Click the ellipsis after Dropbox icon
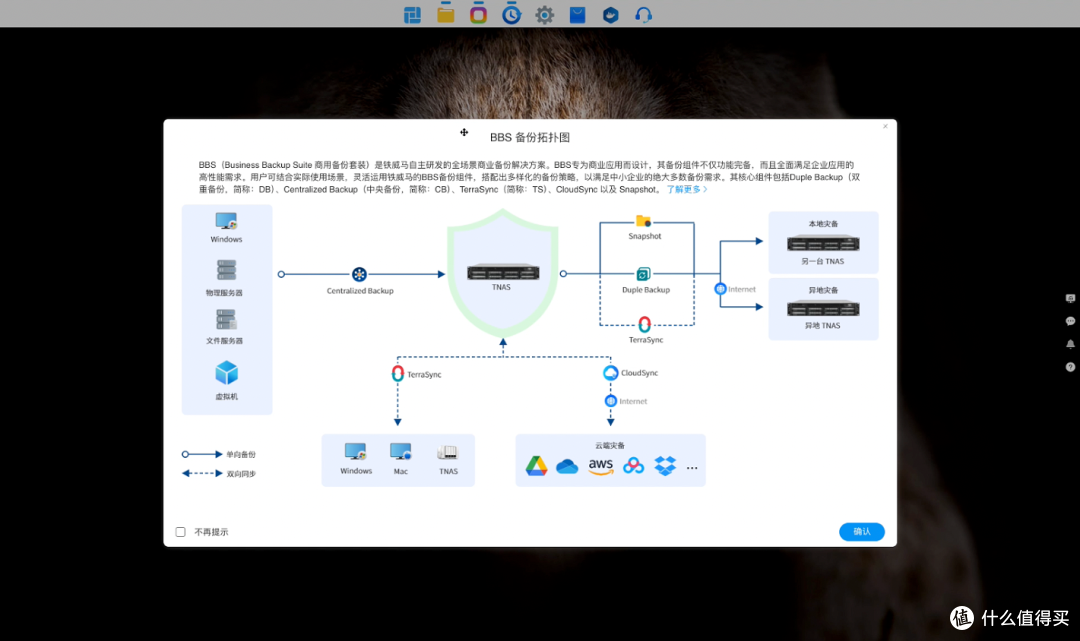Image resolution: width=1080 pixels, height=641 pixels. [692, 467]
